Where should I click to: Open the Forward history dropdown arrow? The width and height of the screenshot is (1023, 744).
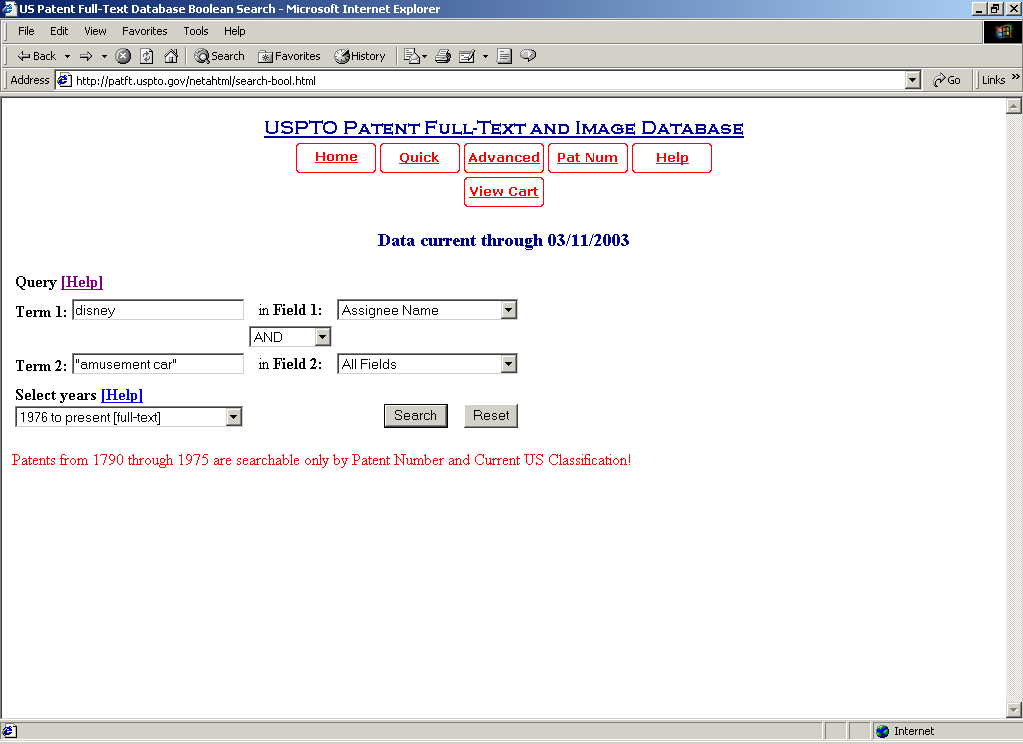pos(104,56)
